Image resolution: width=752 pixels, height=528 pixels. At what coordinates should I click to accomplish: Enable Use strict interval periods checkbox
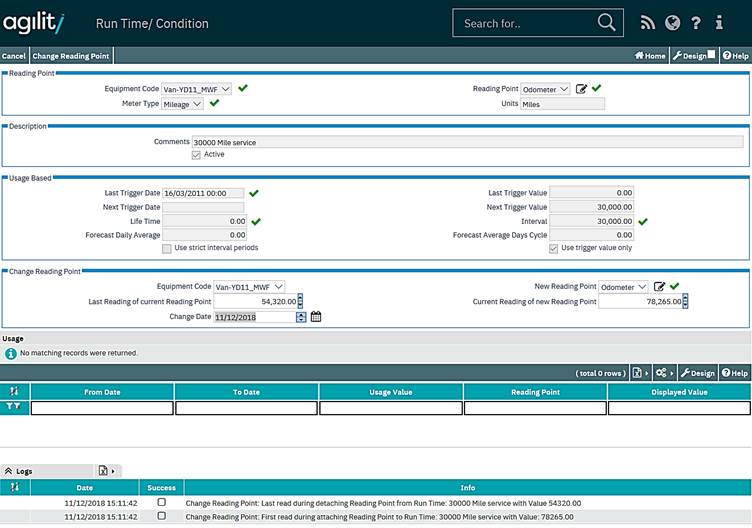[167, 248]
